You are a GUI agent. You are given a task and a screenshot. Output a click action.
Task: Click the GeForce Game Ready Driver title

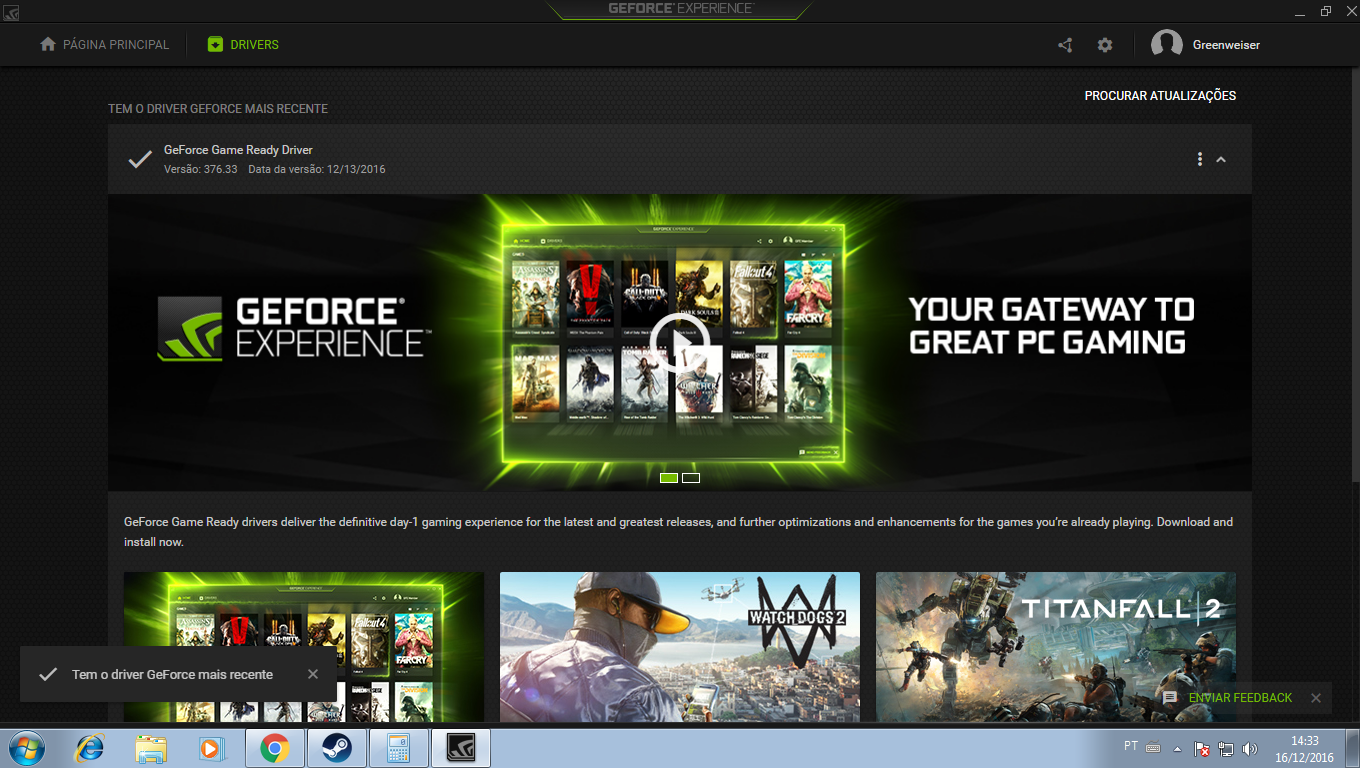tap(238, 150)
